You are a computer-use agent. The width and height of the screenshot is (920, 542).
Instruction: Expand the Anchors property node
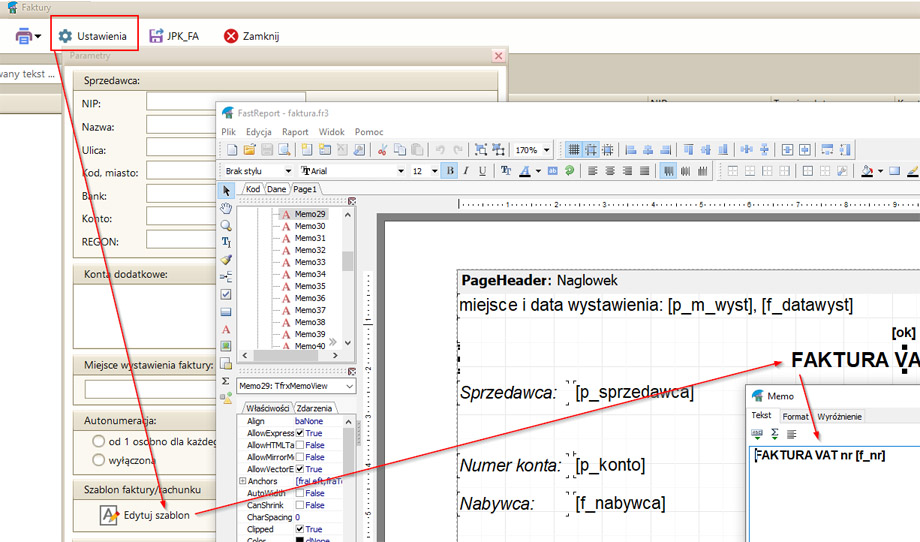pos(242,481)
